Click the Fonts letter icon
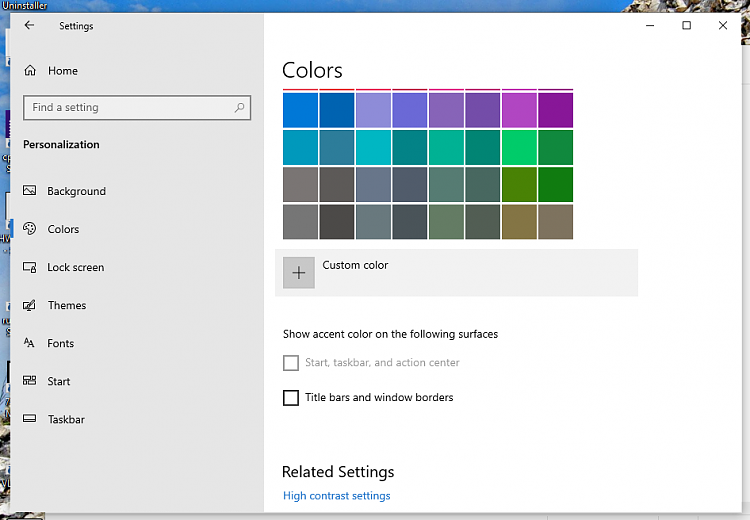This screenshot has height=520, width=750. click(29, 343)
